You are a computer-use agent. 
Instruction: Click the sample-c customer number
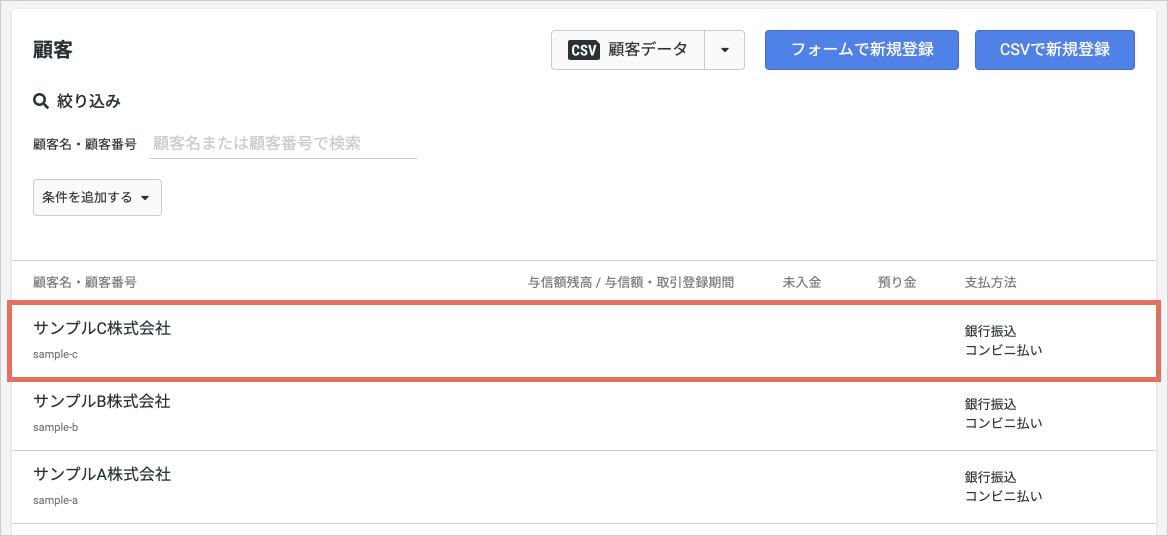[56, 354]
